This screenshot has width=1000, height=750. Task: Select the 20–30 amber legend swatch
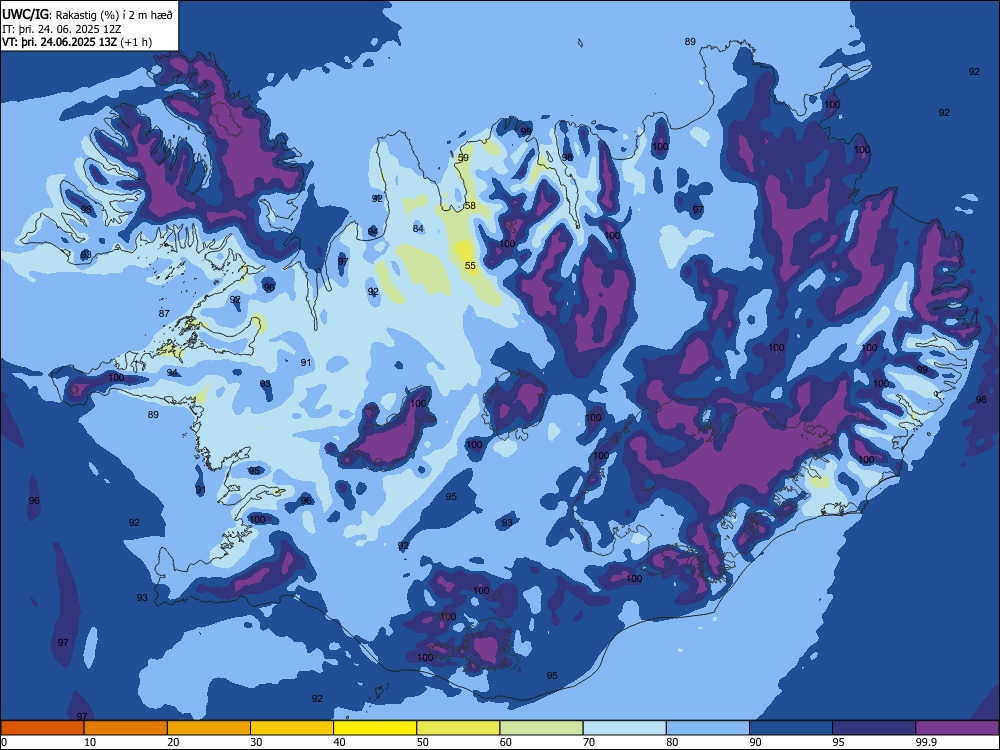(x=209, y=728)
